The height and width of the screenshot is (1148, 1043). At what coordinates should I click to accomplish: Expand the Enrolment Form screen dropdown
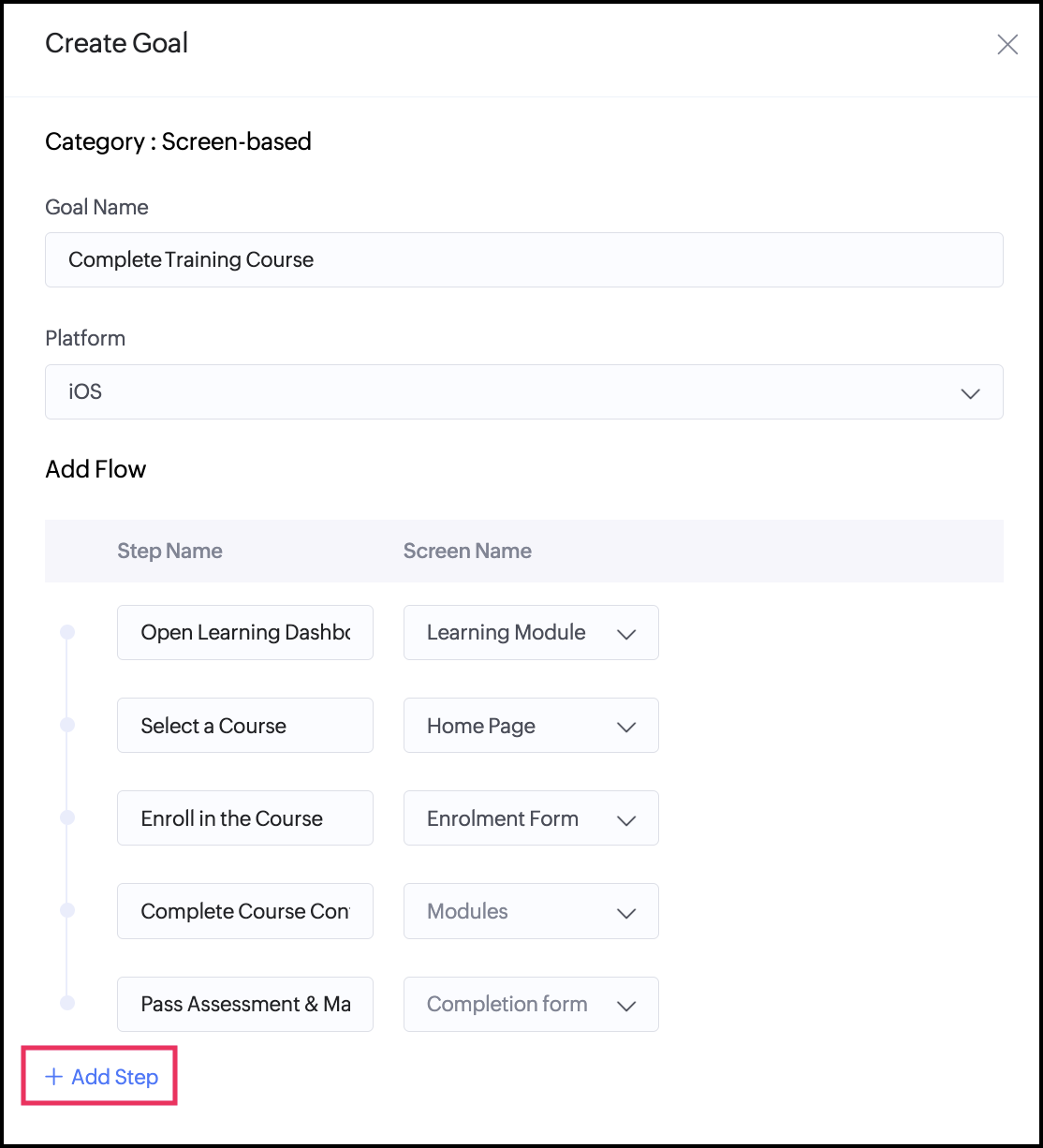pyautogui.click(x=531, y=818)
